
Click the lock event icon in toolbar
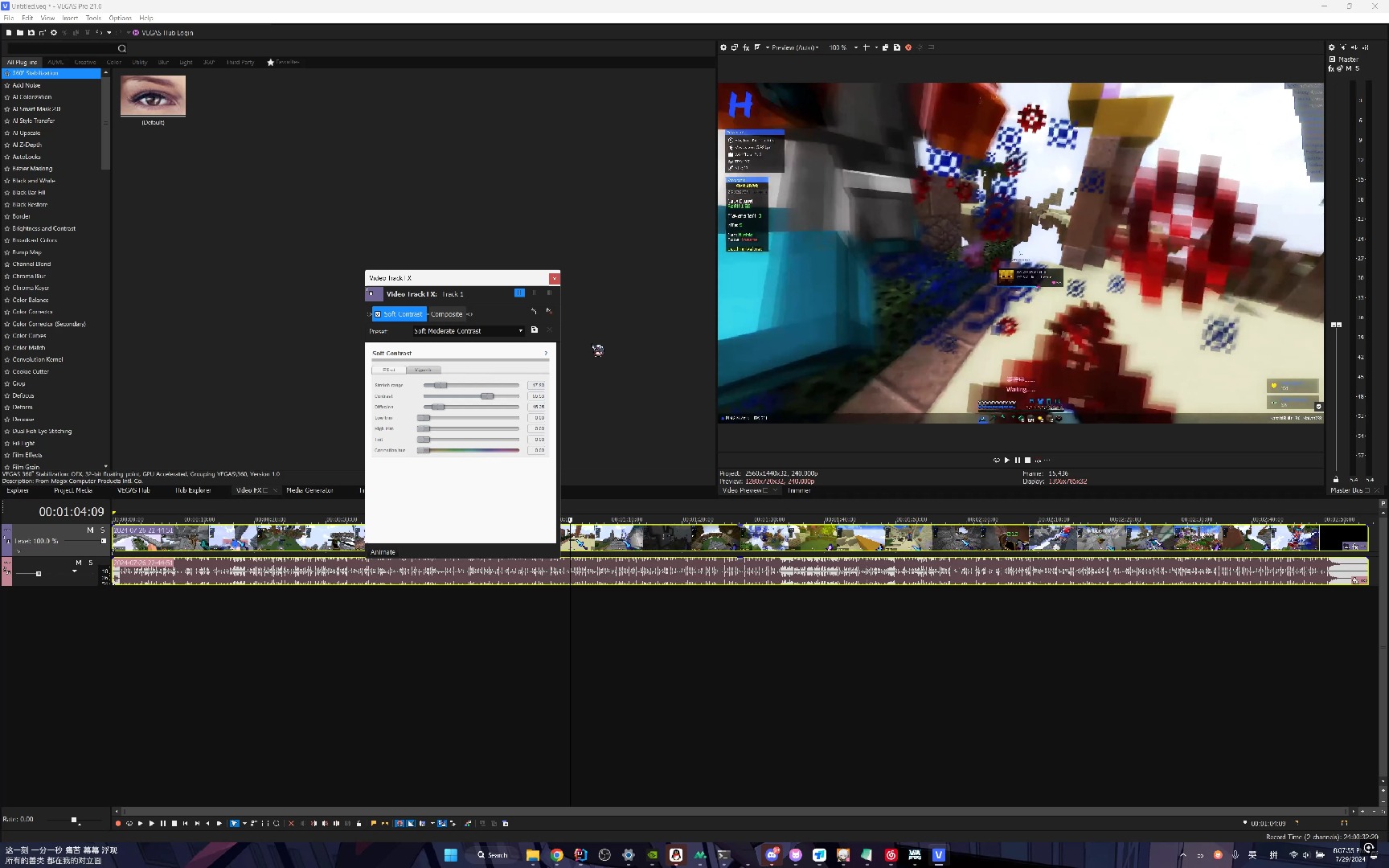(359, 823)
